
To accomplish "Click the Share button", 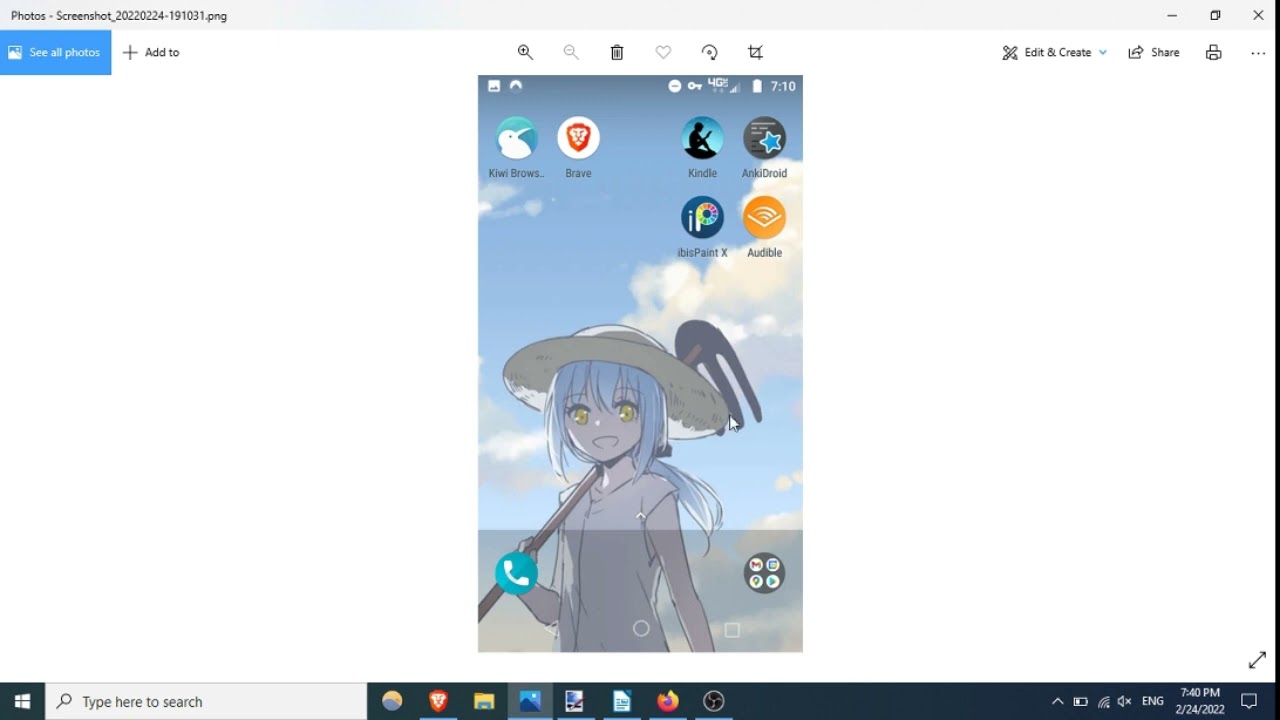I will (1154, 52).
